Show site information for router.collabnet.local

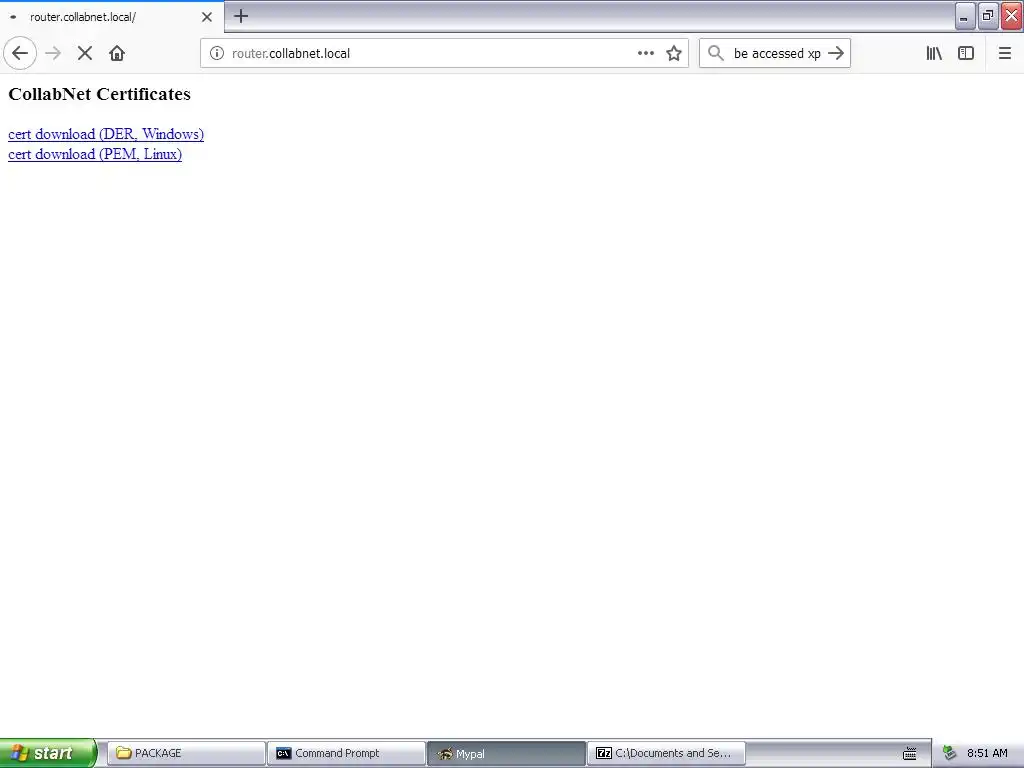pos(217,54)
